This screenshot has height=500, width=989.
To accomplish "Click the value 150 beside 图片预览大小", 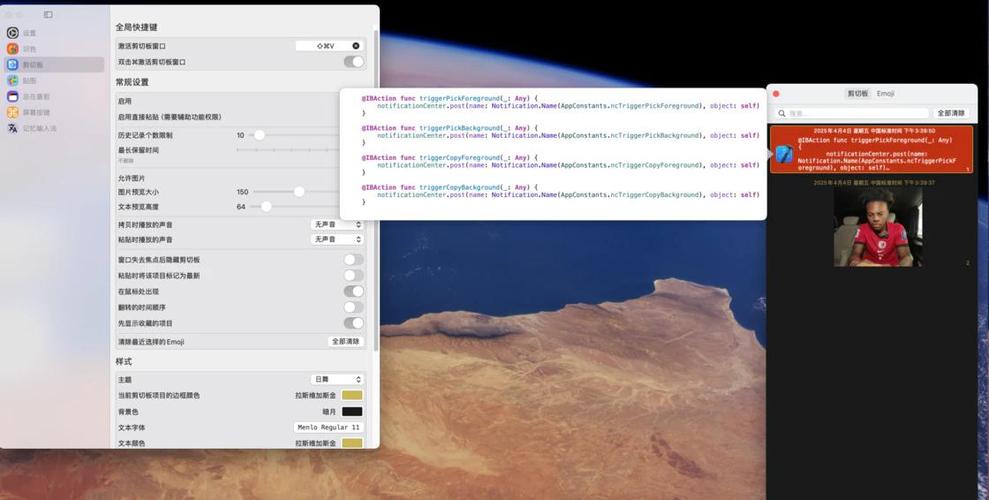I will pos(242,192).
